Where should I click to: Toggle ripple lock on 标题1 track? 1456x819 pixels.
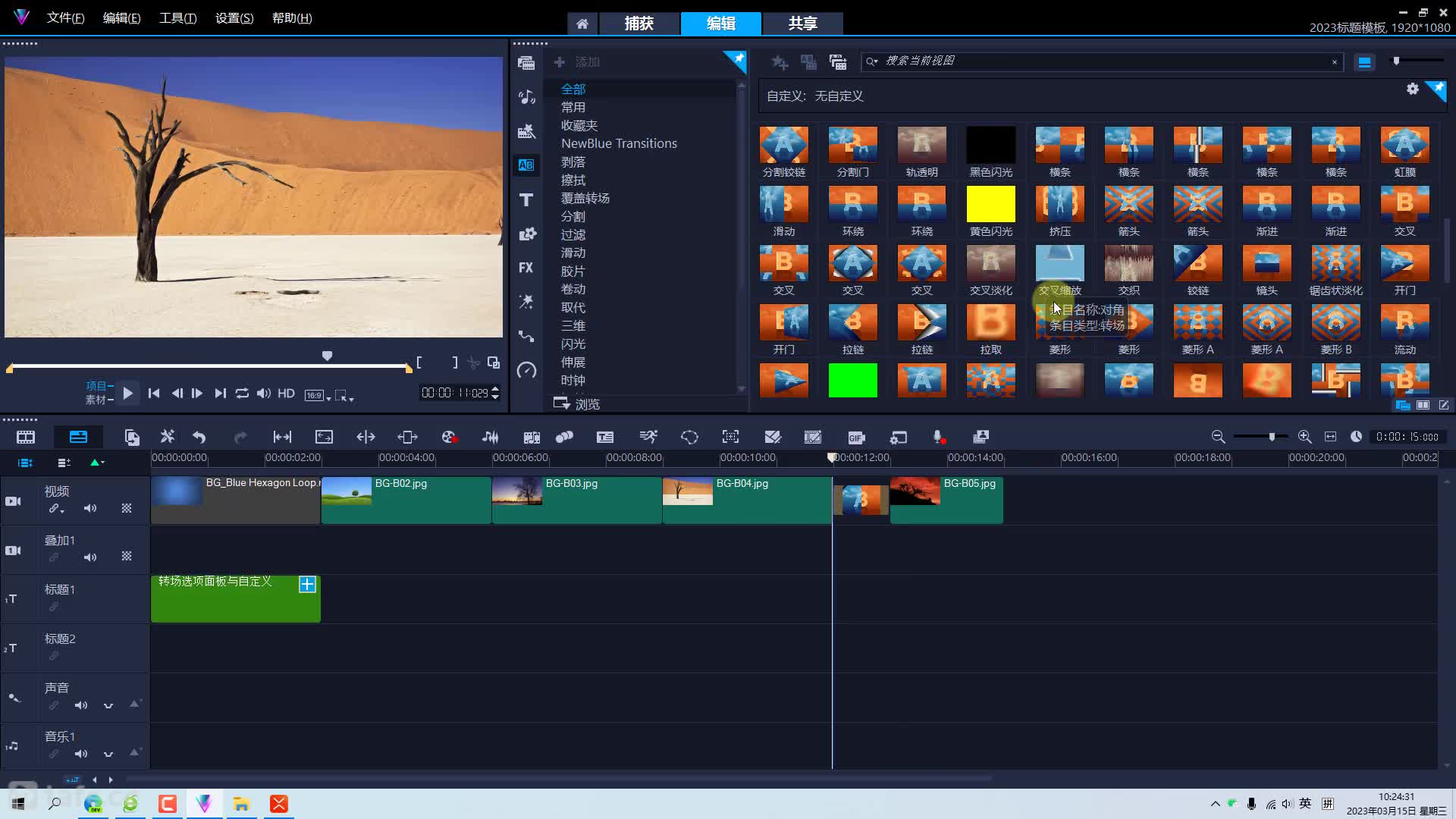click(54, 607)
